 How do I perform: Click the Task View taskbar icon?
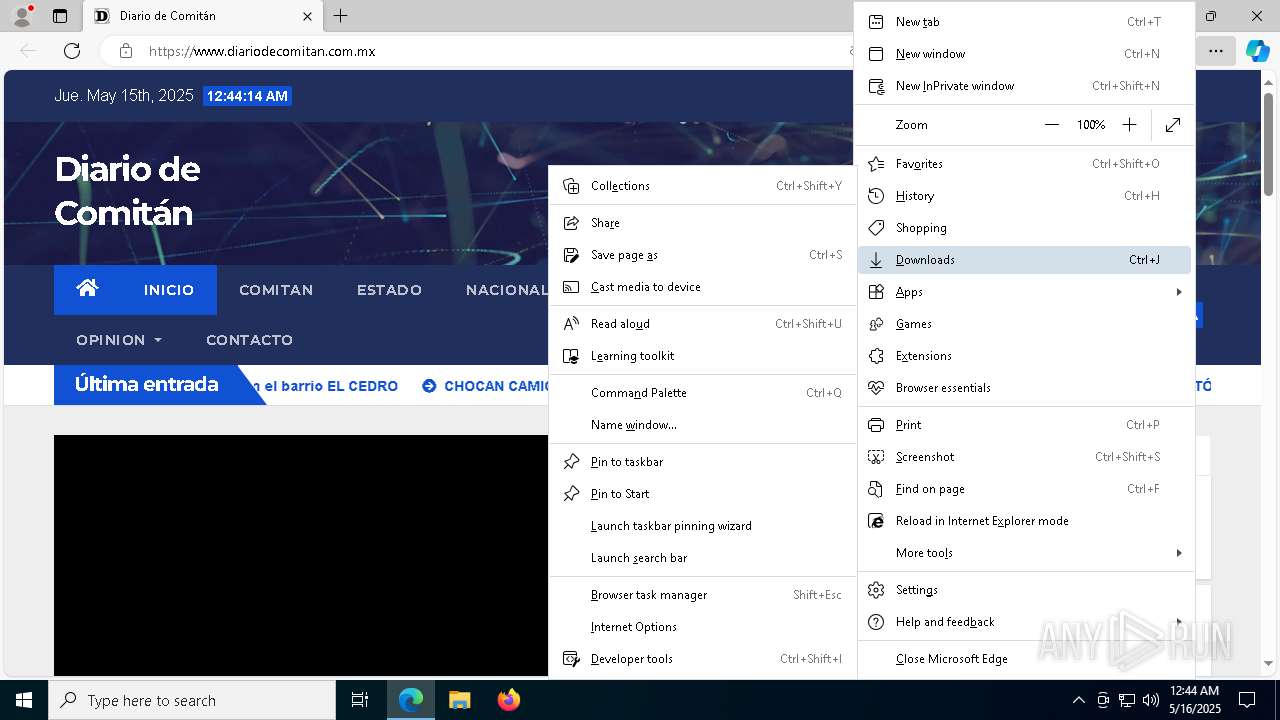pos(360,700)
